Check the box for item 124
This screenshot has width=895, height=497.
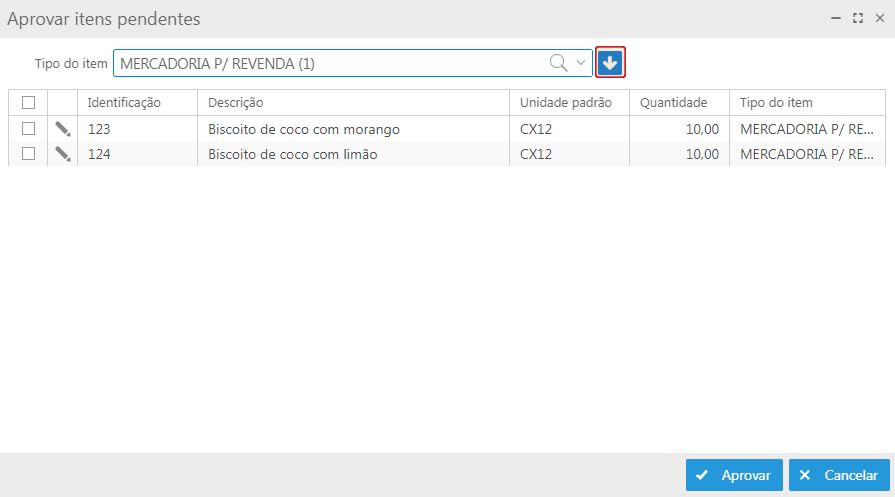click(28, 154)
